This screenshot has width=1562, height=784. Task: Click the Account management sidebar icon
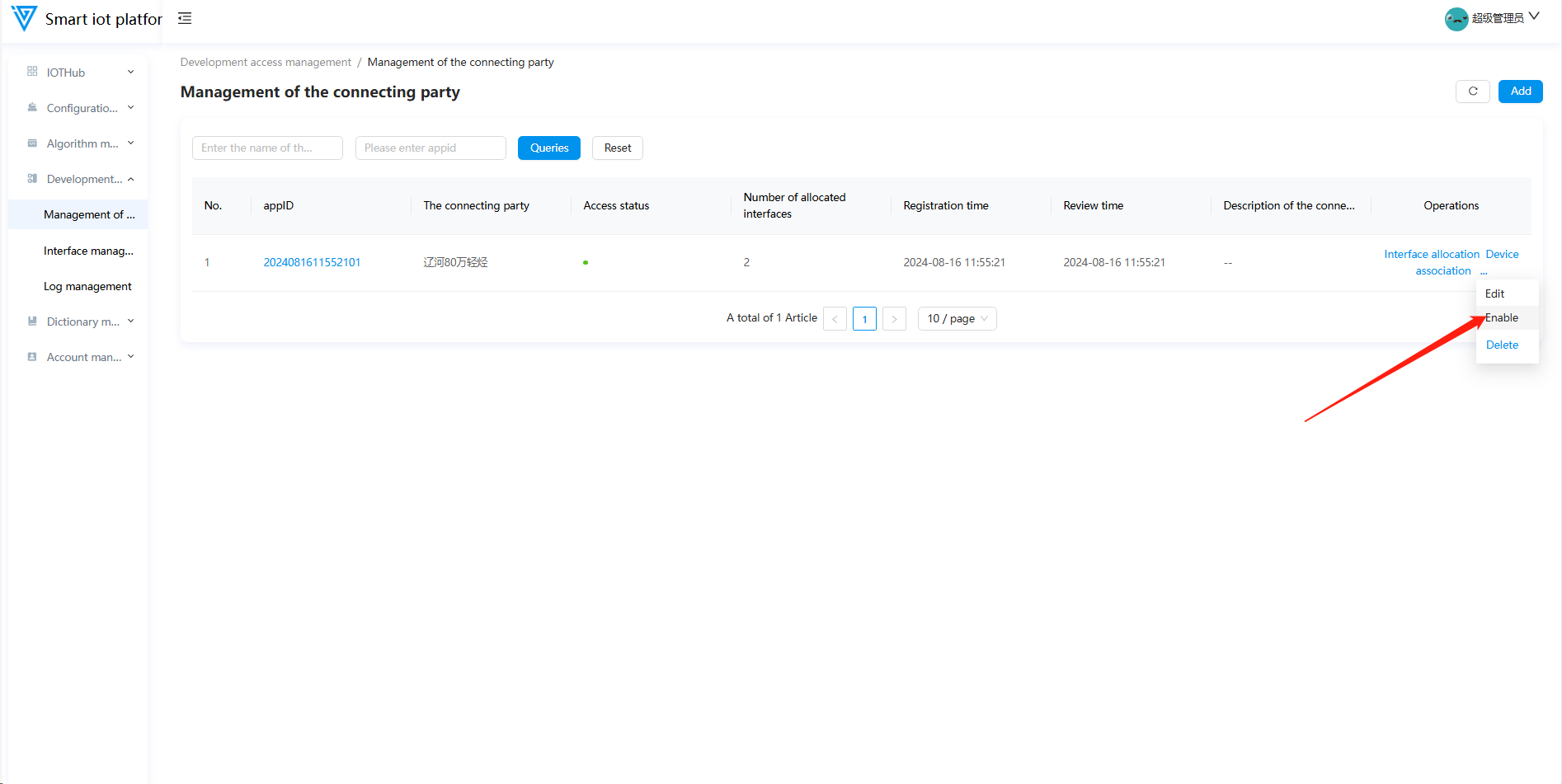(x=32, y=357)
